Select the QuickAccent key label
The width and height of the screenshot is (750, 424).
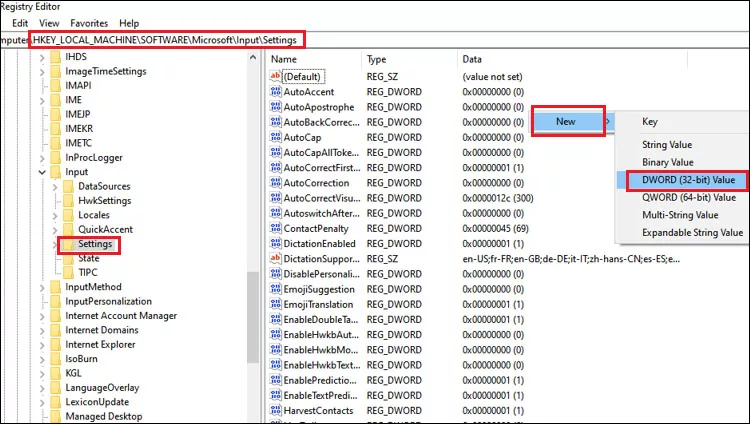(105, 230)
